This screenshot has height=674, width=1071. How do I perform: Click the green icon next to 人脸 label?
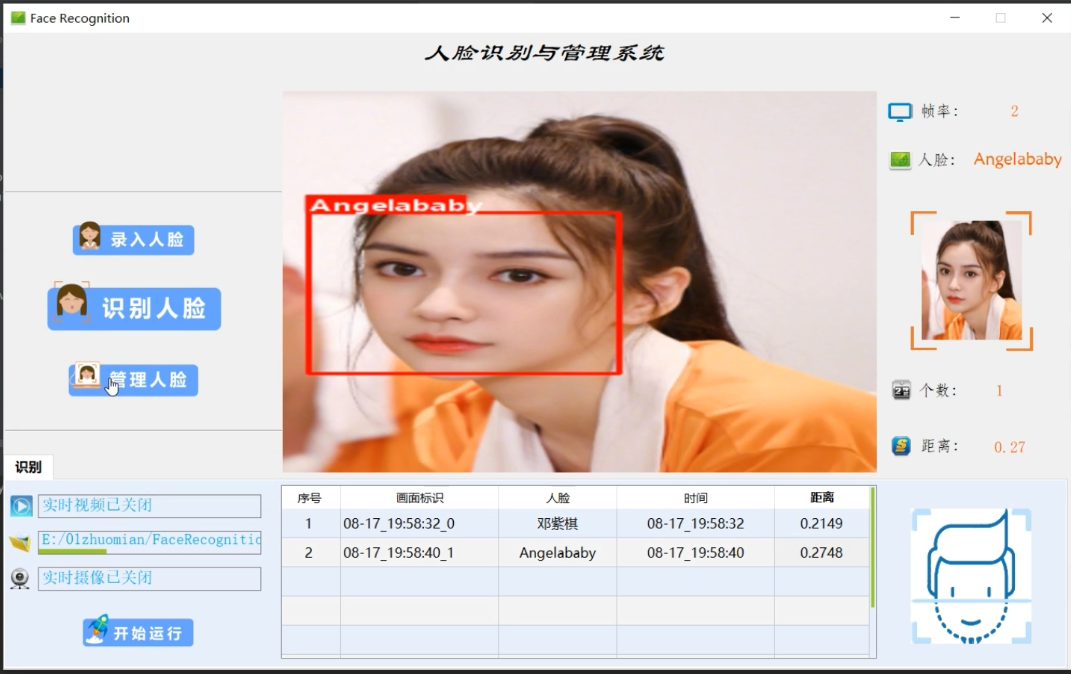tap(900, 160)
